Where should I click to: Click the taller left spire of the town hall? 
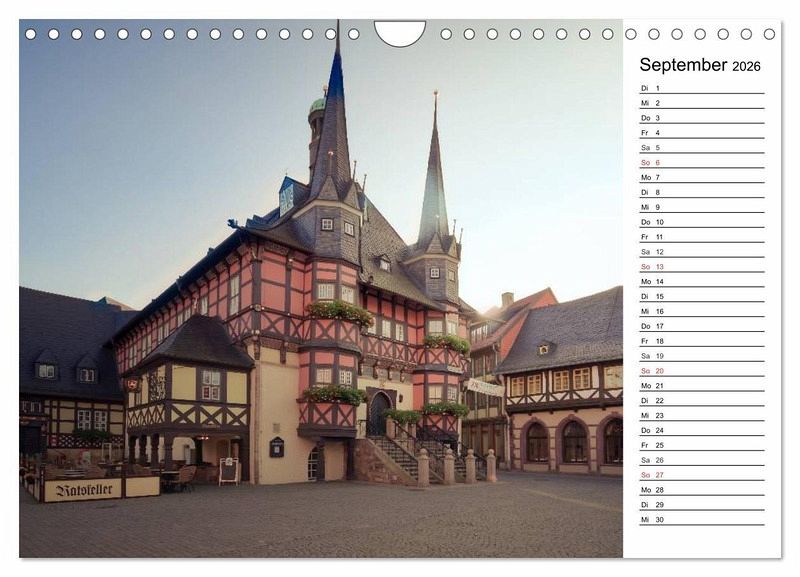click(x=335, y=110)
